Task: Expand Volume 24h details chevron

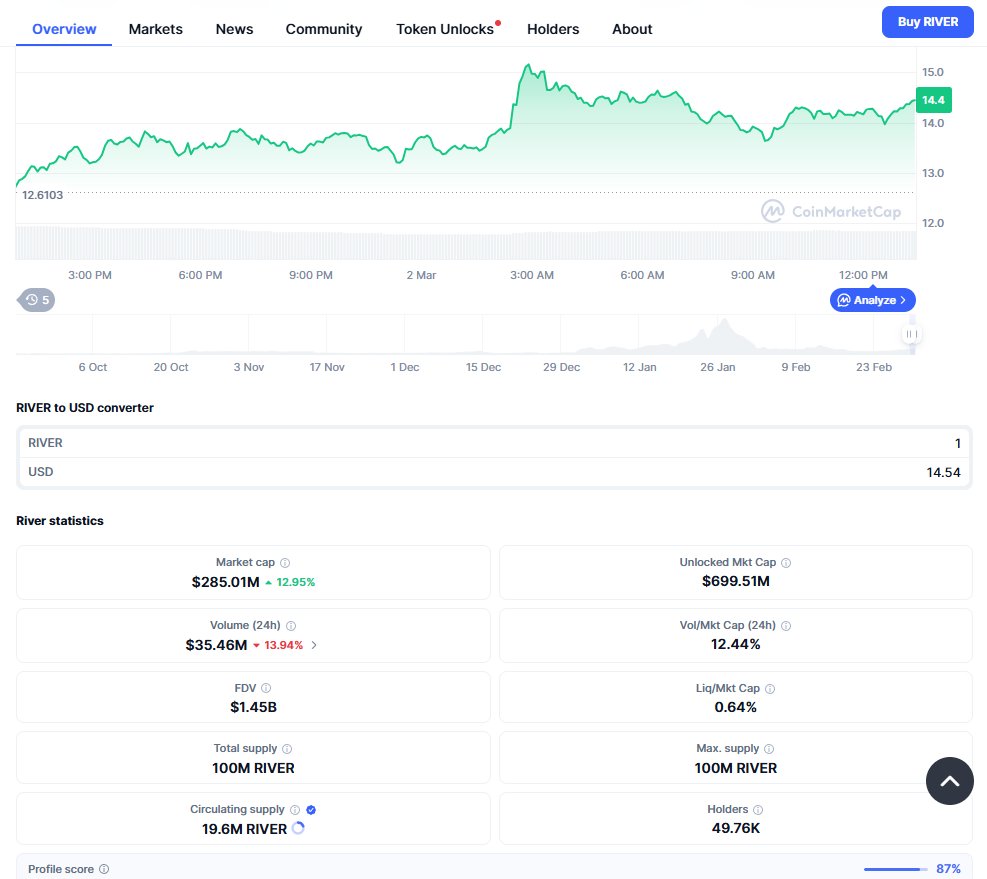Action: pos(314,645)
